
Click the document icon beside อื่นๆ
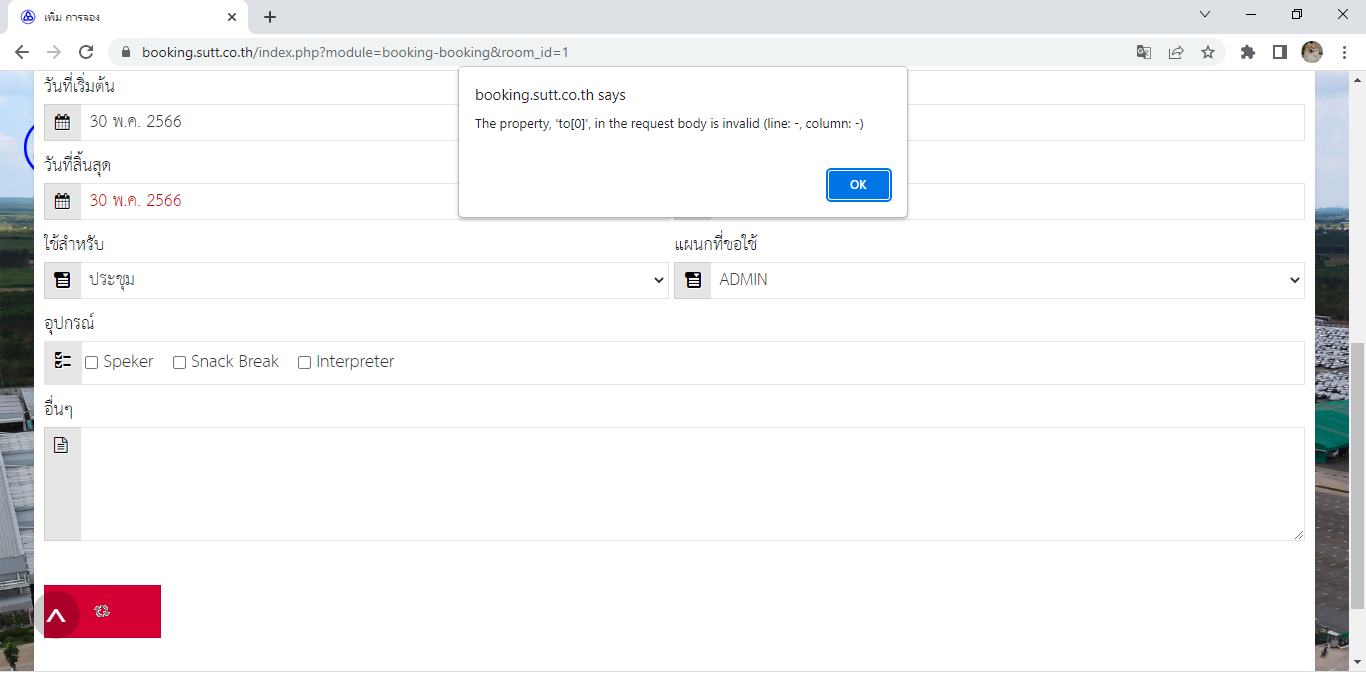[61, 445]
